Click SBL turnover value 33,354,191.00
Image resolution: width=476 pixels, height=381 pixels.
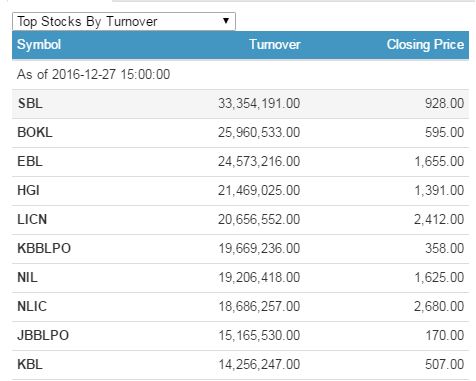(x=259, y=103)
